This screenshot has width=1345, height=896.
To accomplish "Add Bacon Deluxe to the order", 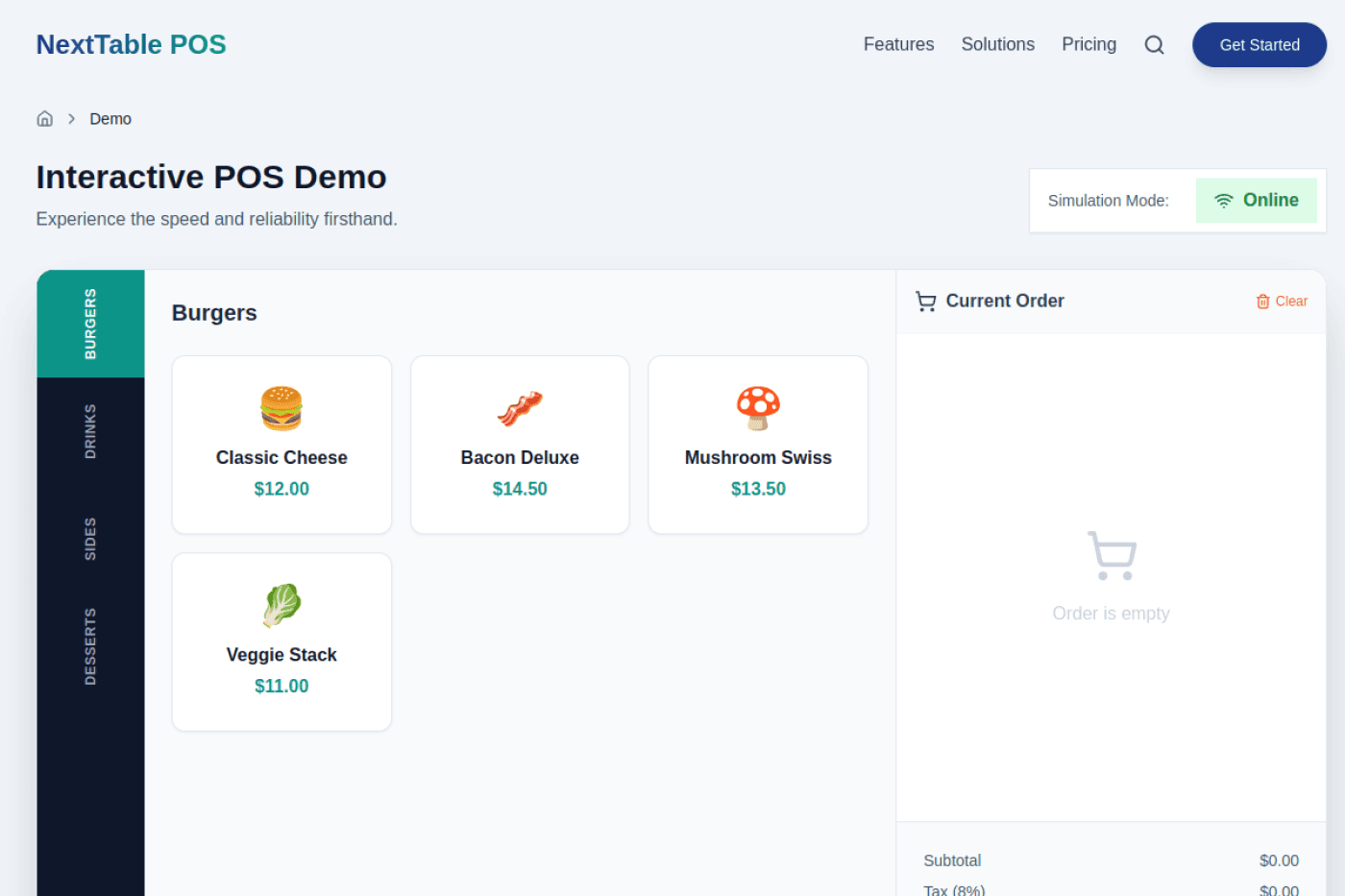I will [520, 445].
